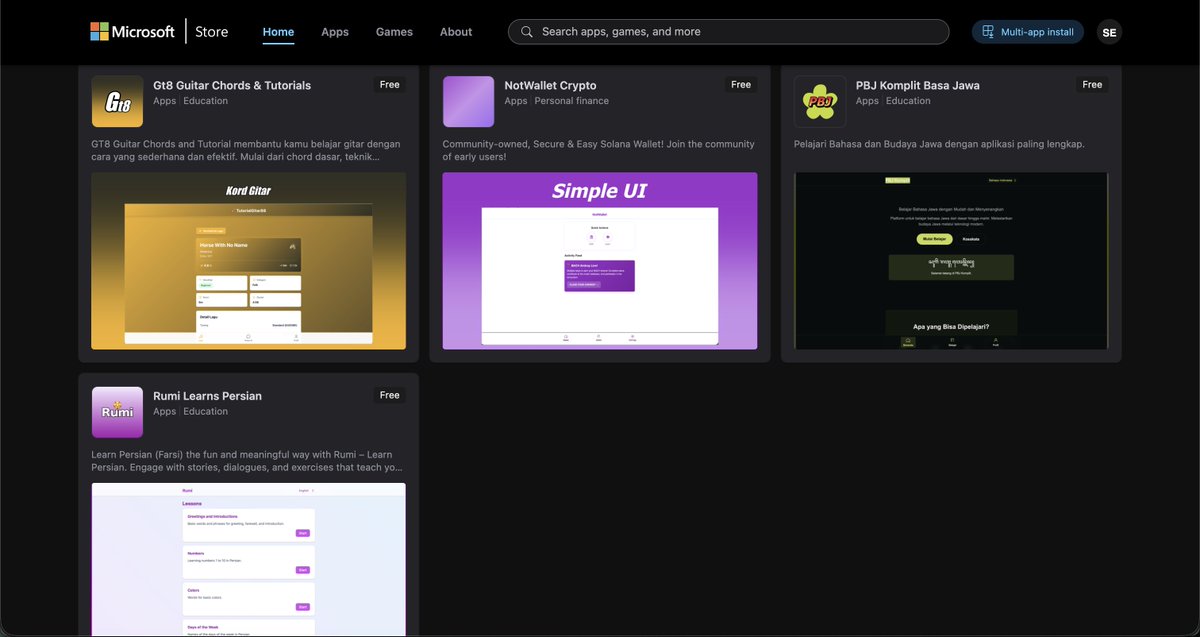Open Rumi Learns Persian title
The height and width of the screenshot is (637, 1200).
coord(207,396)
